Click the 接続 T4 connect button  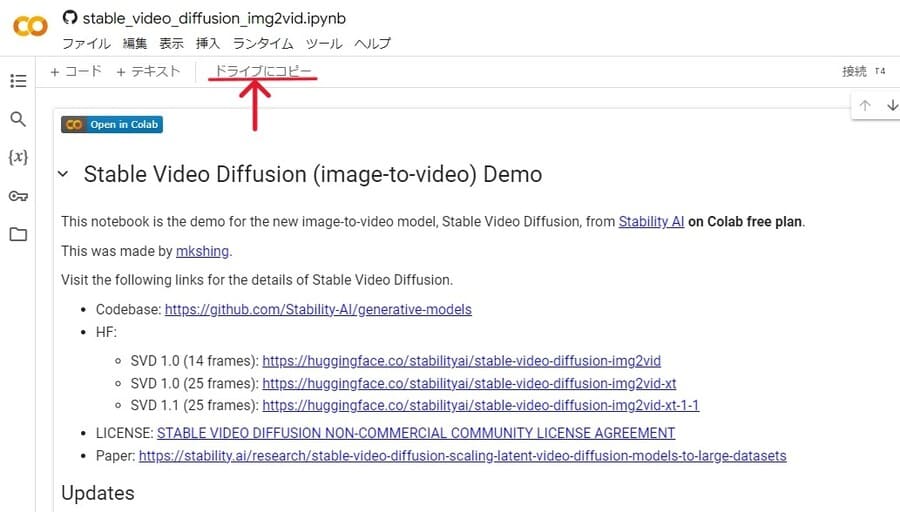coord(863,71)
